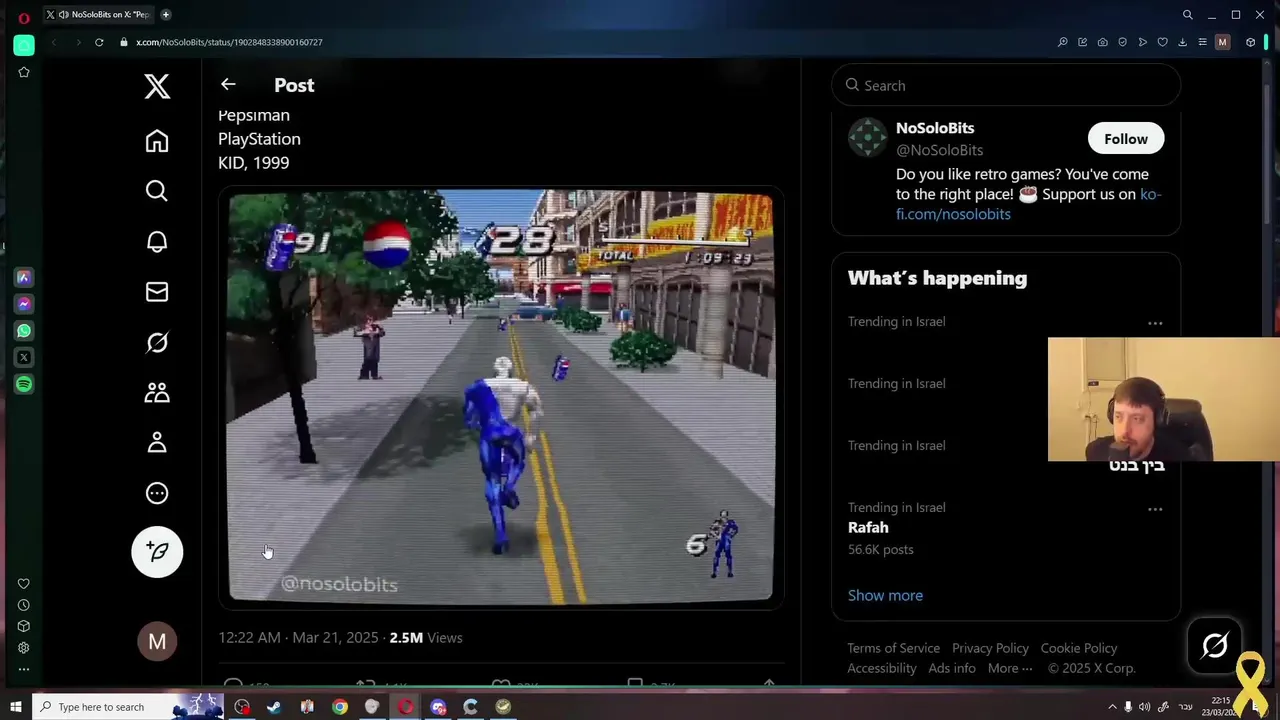The height and width of the screenshot is (720, 1280).
Task: Open workspace green icon in Opera sidebar
Action: pyautogui.click(x=24, y=45)
